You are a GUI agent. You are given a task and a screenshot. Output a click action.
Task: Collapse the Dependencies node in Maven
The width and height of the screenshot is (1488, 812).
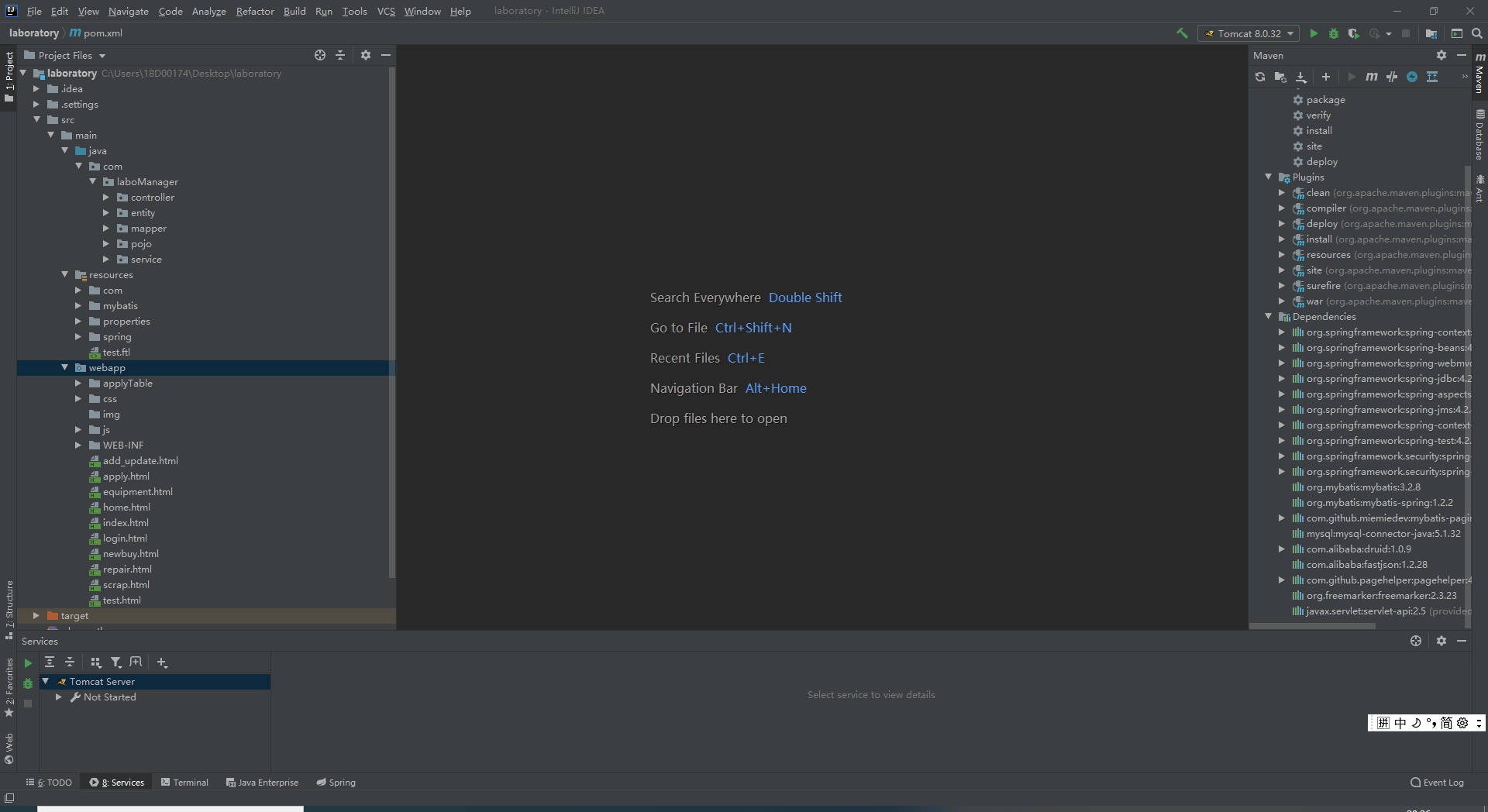click(x=1269, y=317)
